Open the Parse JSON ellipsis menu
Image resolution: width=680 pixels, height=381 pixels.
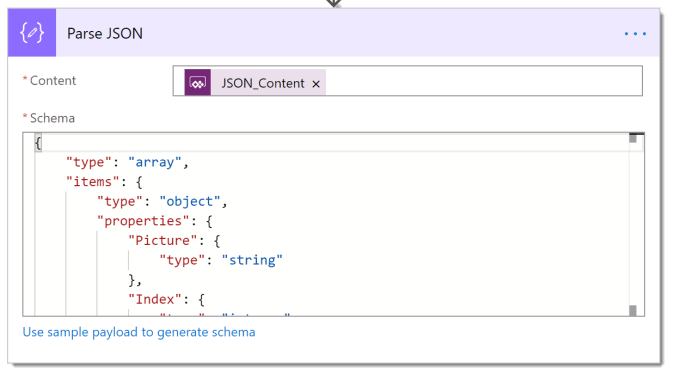pos(635,33)
